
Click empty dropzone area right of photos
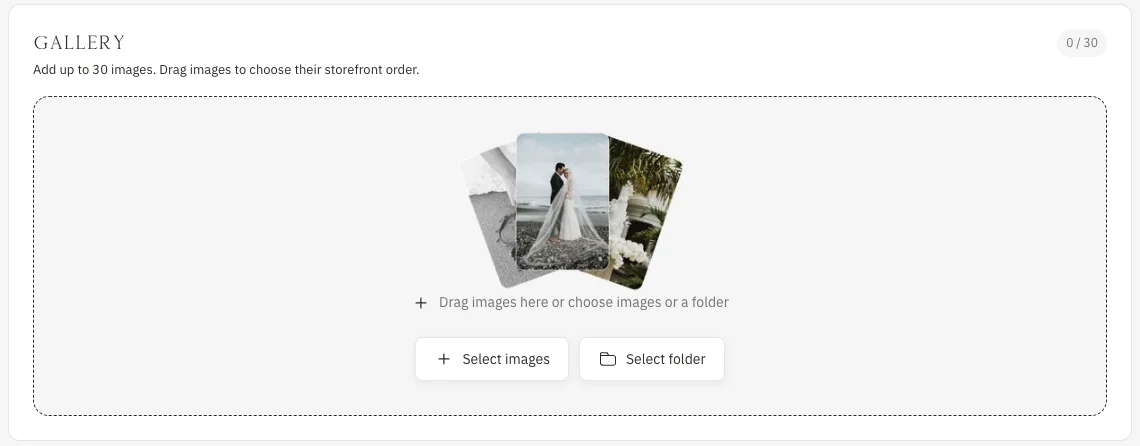pyautogui.click(x=894, y=218)
